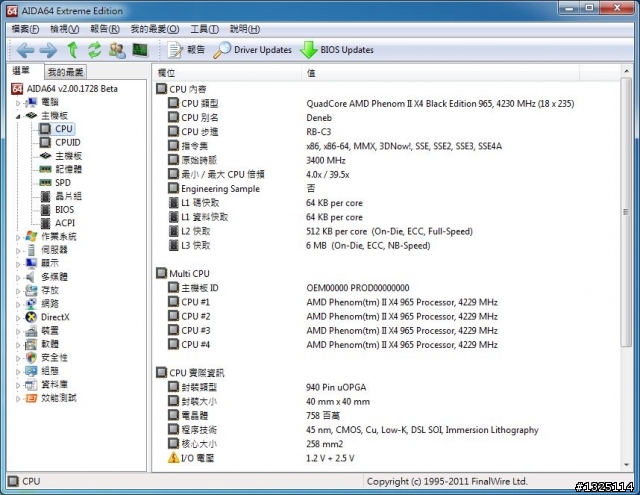Click the 安全性 shield icon
Screen dimensions: 640x495
[31, 357]
